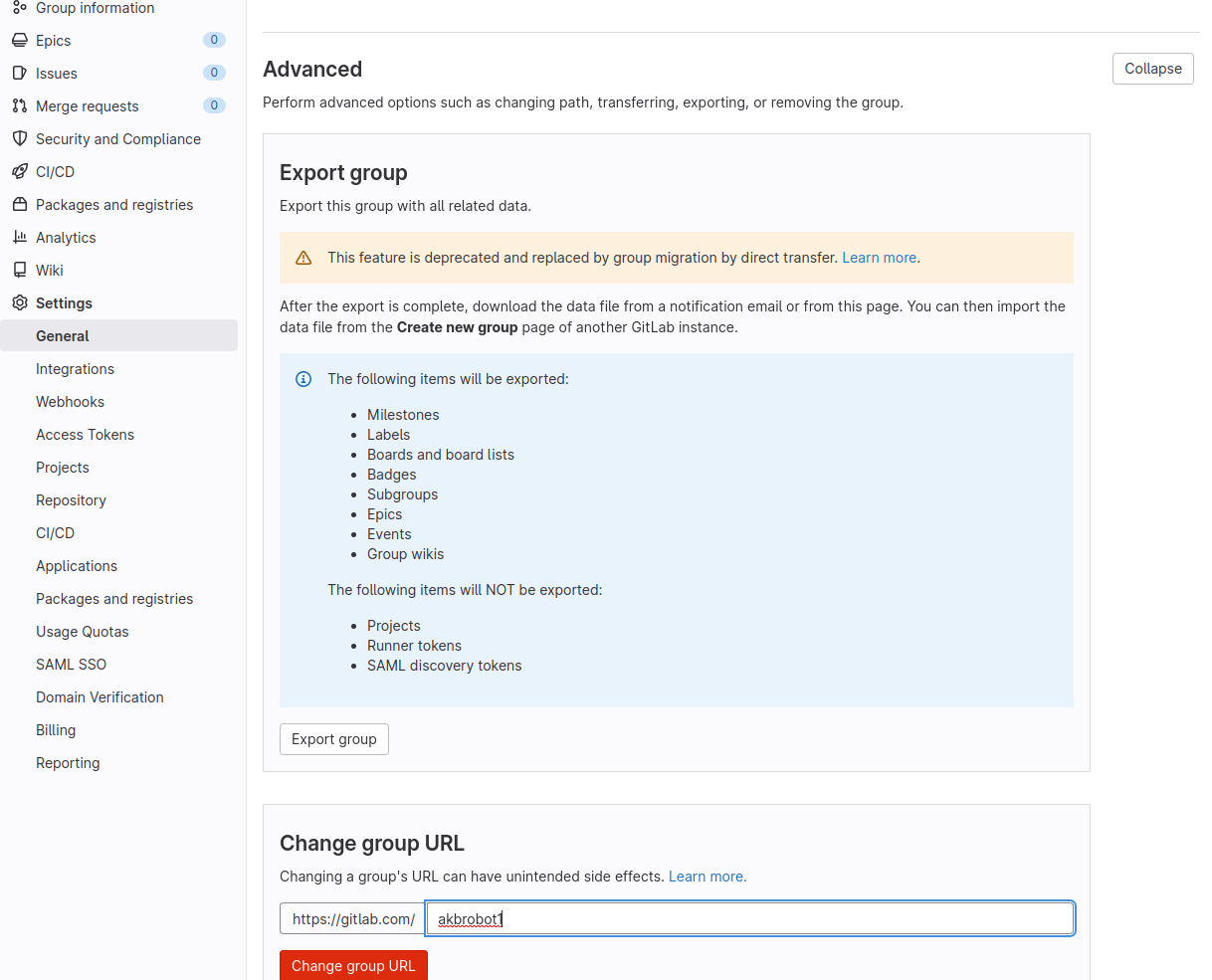This screenshot has height=980, width=1212.
Task: Open the deprecation Learn more link
Action: [878, 257]
